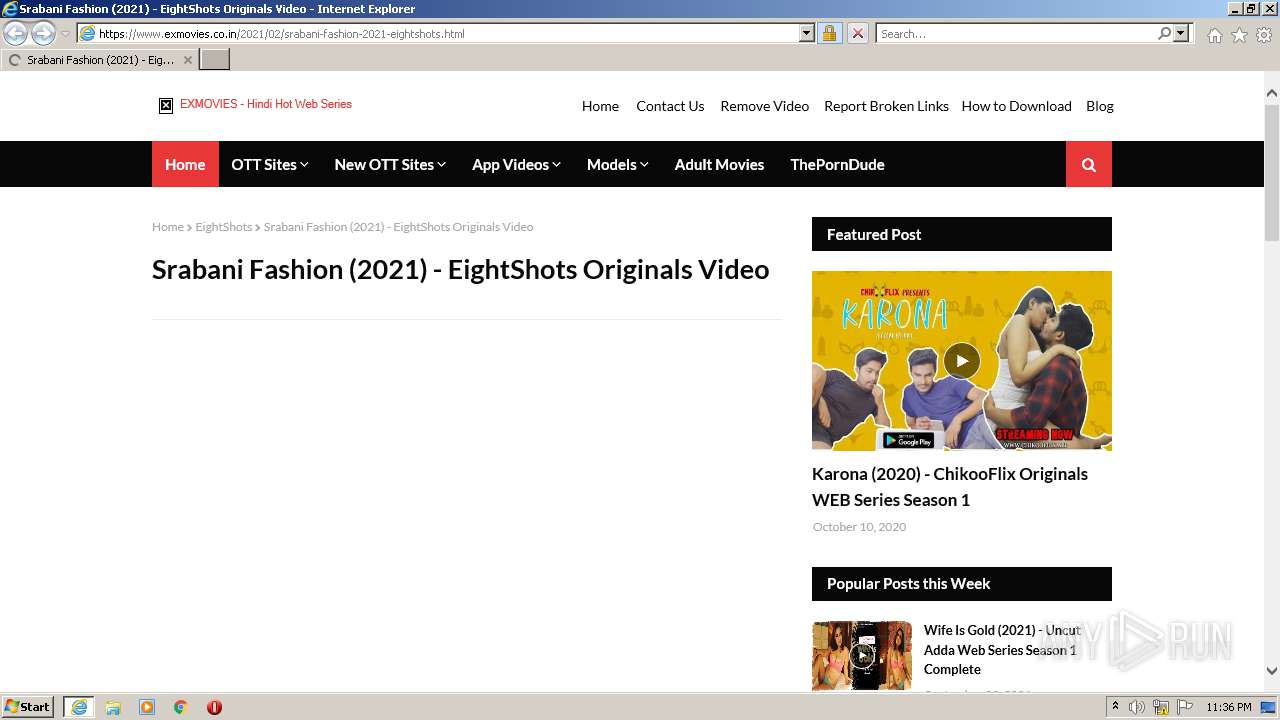Viewport: 1280px width, 720px height.
Task: Expand the search provider dropdown arrow
Action: pyautogui.click(x=1181, y=33)
